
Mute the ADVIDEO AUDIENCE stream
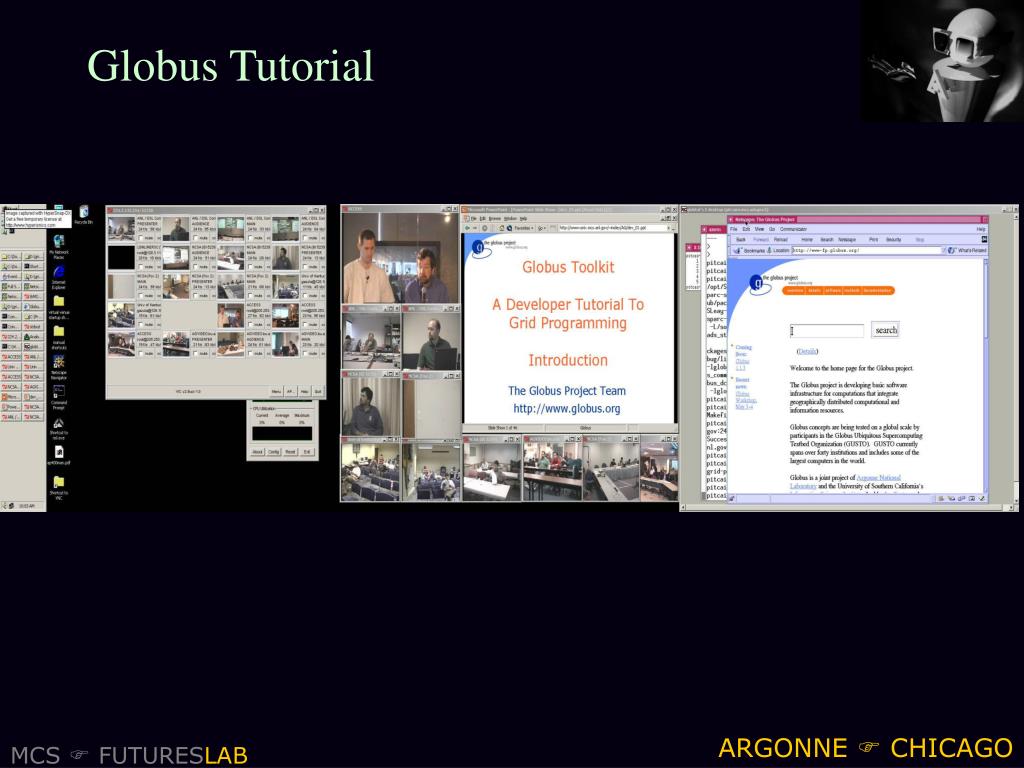tap(250, 353)
